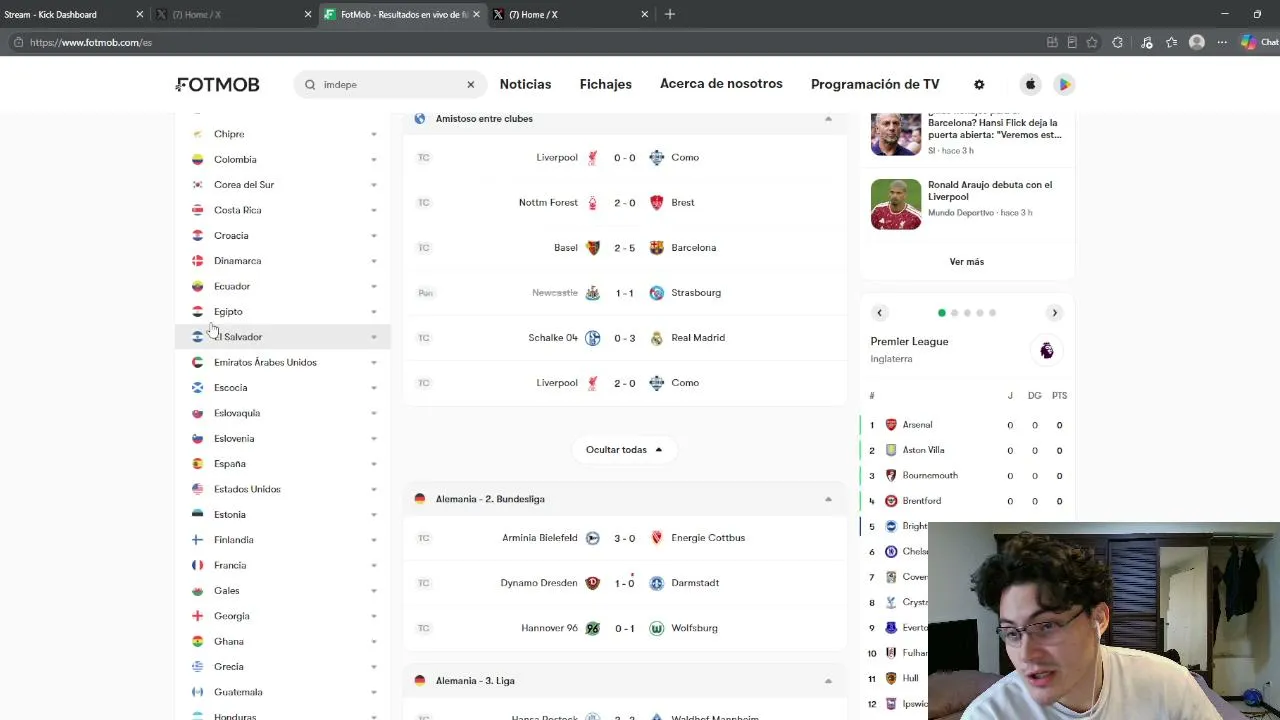
Task: Open the settings gear in the FotMob header
Action: 979,85
